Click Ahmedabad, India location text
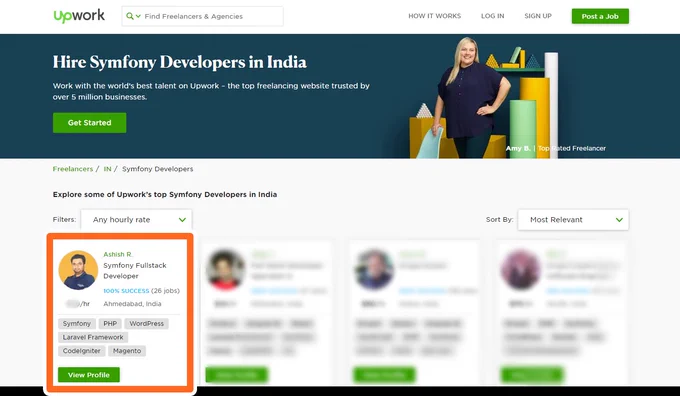680x396 pixels. (x=132, y=304)
